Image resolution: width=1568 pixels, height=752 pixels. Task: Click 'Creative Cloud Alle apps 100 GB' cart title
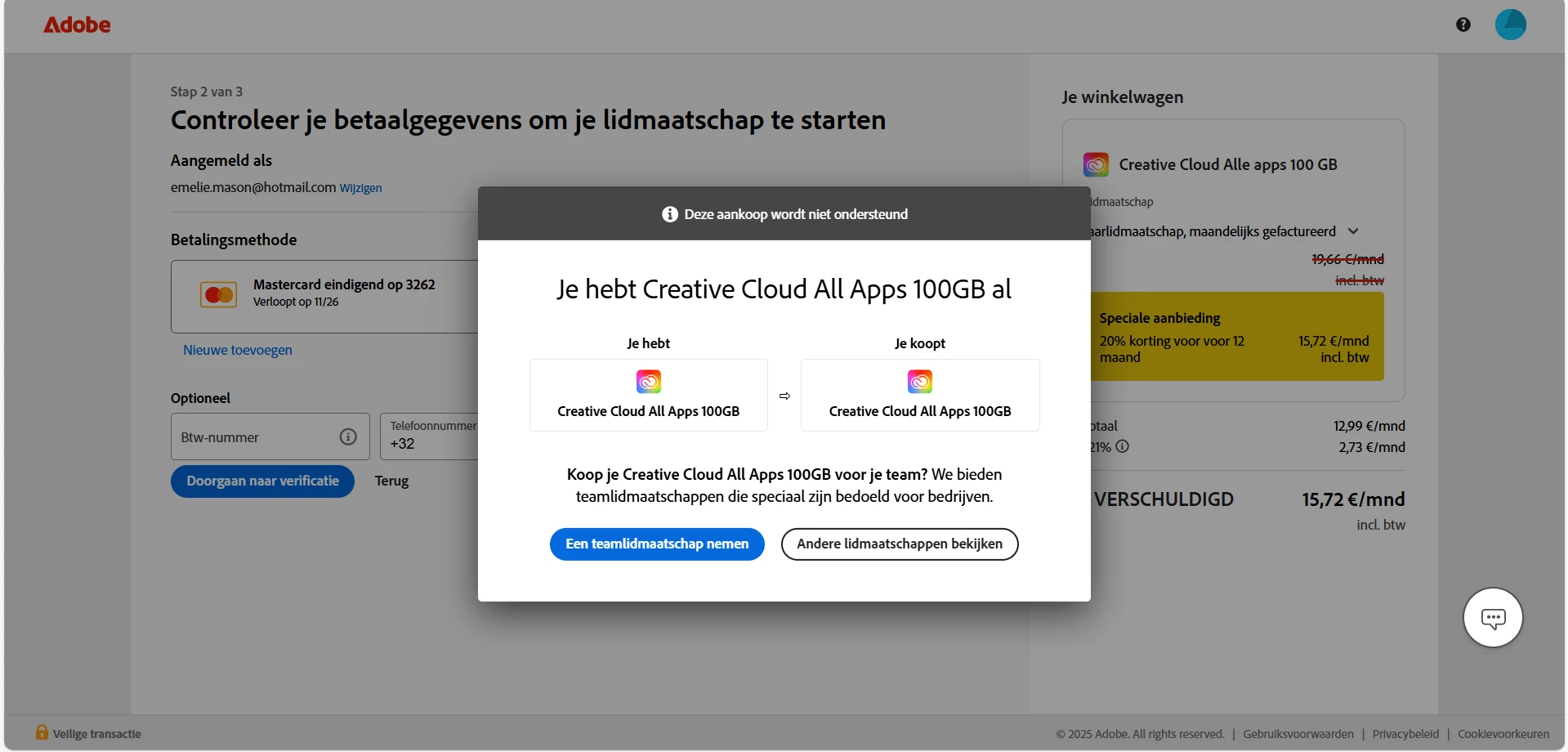1228,164
